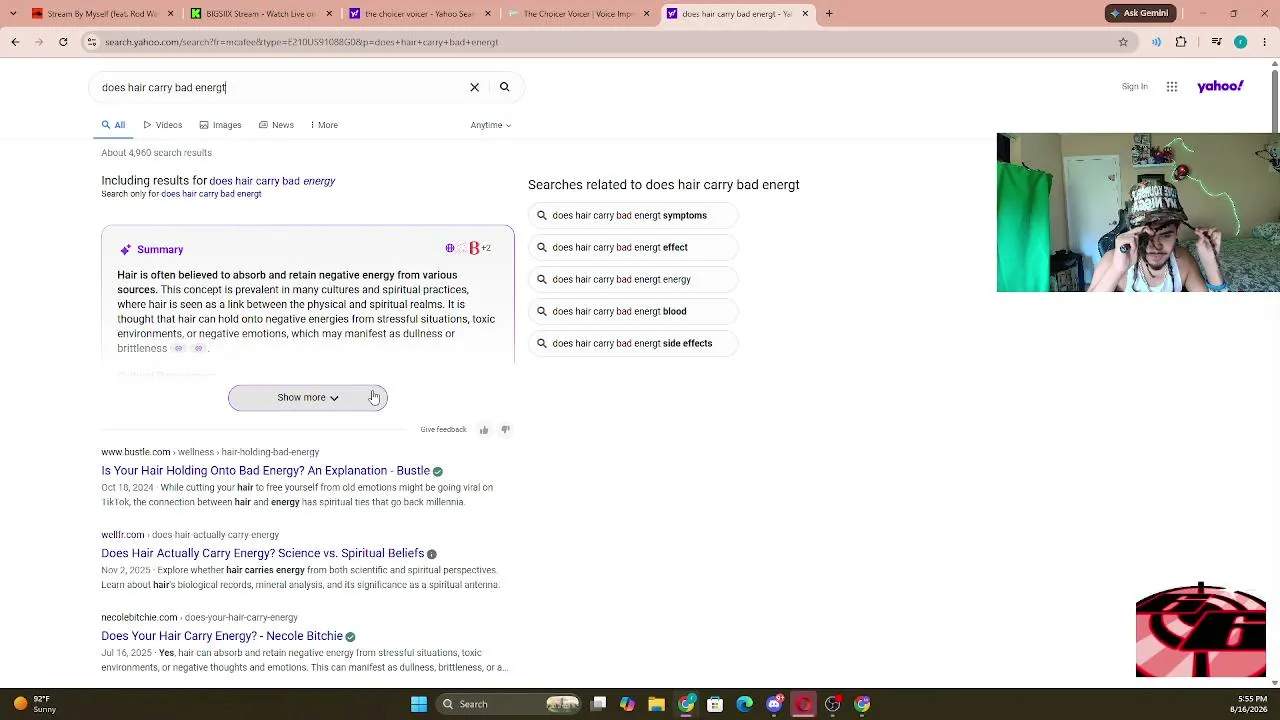
Task: Open the weather widget showing 92°F Sunny
Action: point(33,704)
